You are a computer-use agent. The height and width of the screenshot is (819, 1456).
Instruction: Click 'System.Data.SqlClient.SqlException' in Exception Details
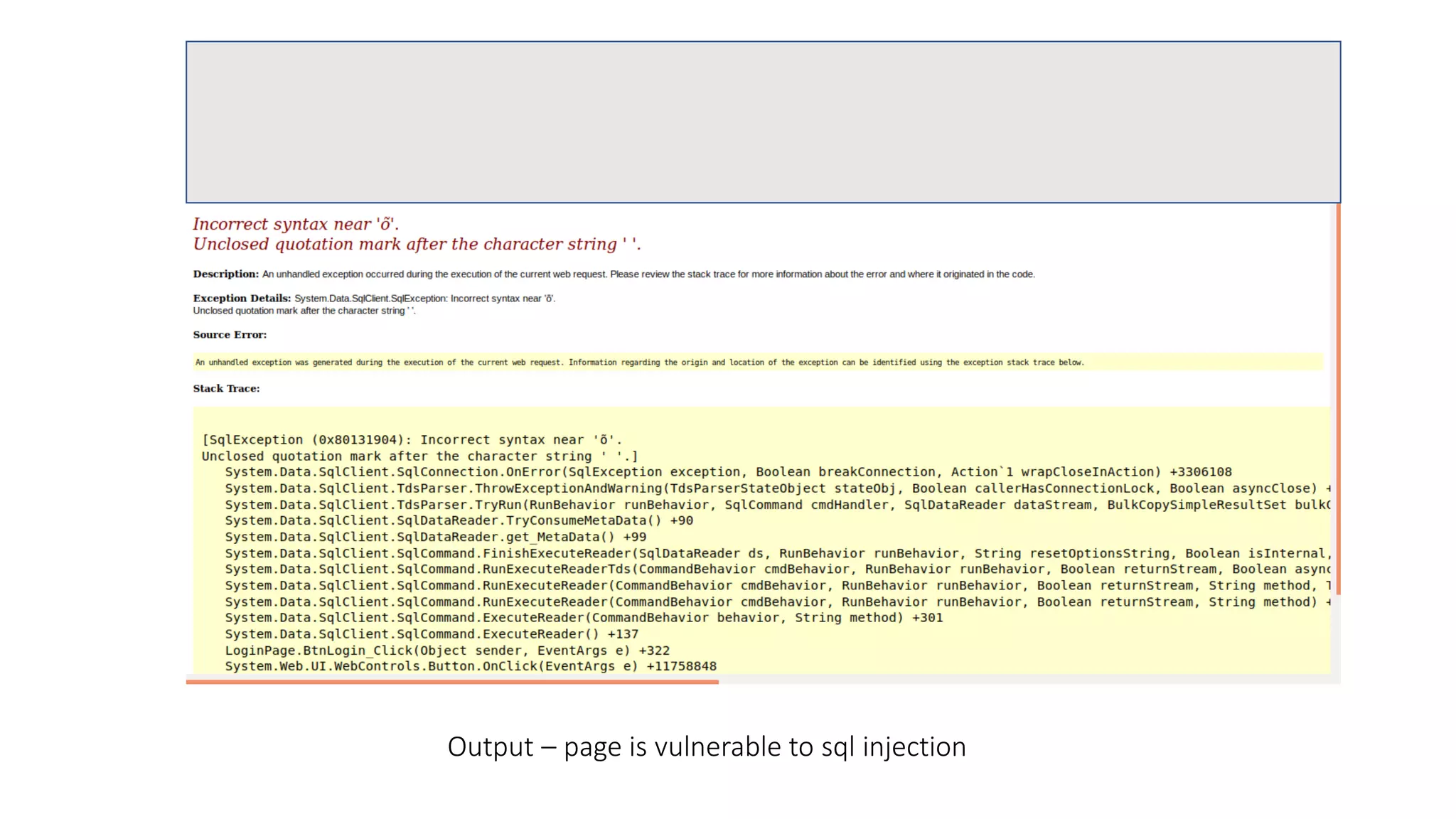pos(370,299)
